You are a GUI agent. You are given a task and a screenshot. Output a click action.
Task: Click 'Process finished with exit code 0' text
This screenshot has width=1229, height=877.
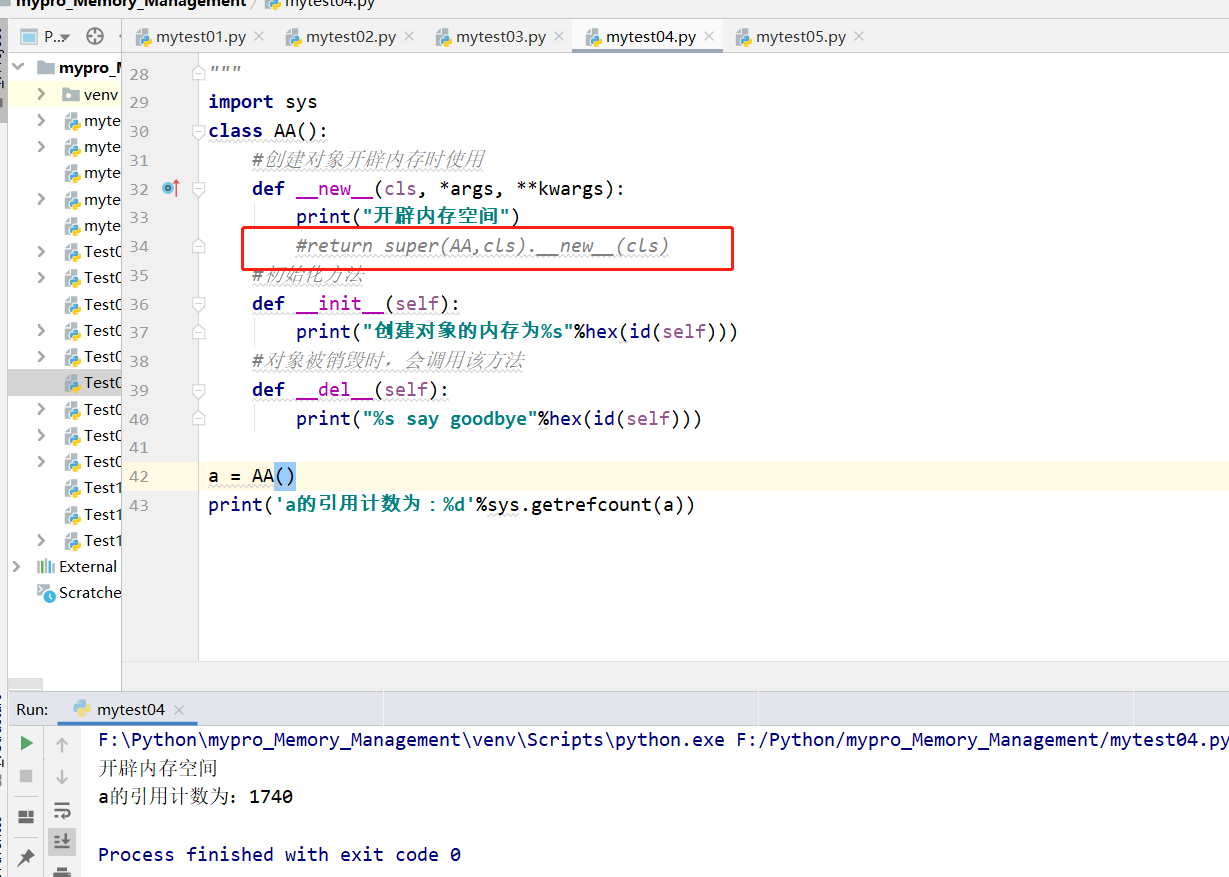pos(279,855)
